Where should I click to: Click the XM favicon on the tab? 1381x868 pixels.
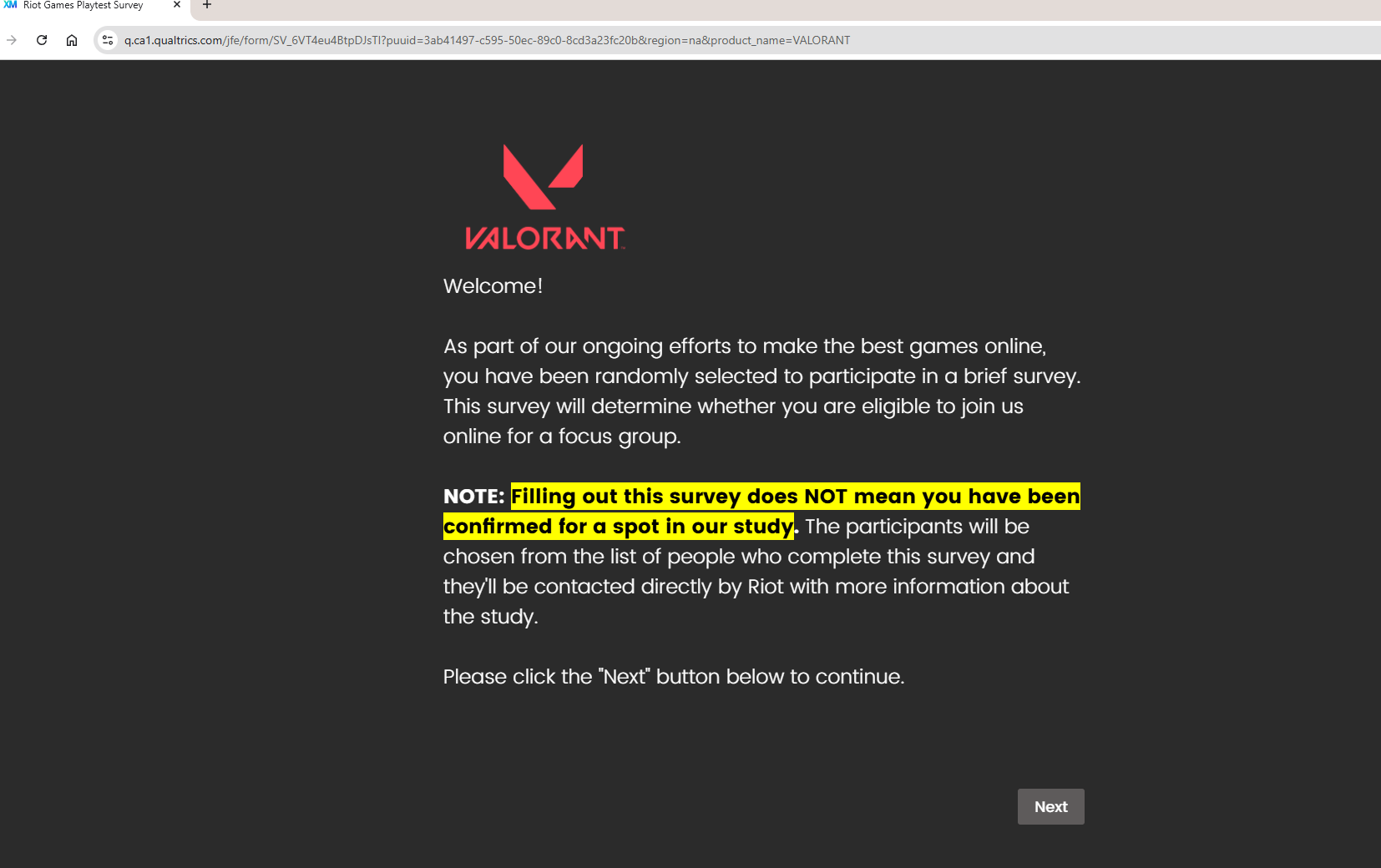click(10, 5)
